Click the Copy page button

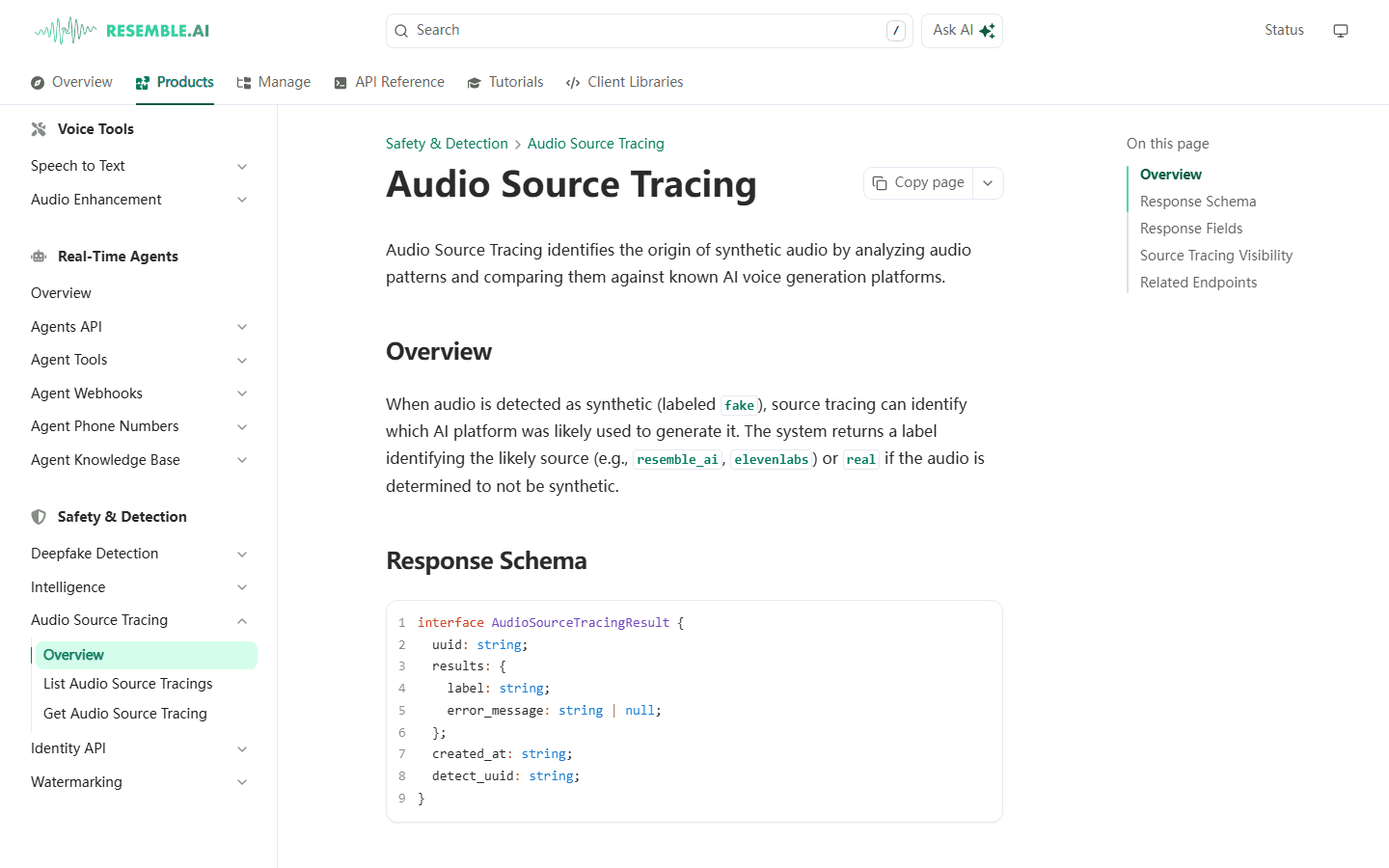[x=918, y=183]
